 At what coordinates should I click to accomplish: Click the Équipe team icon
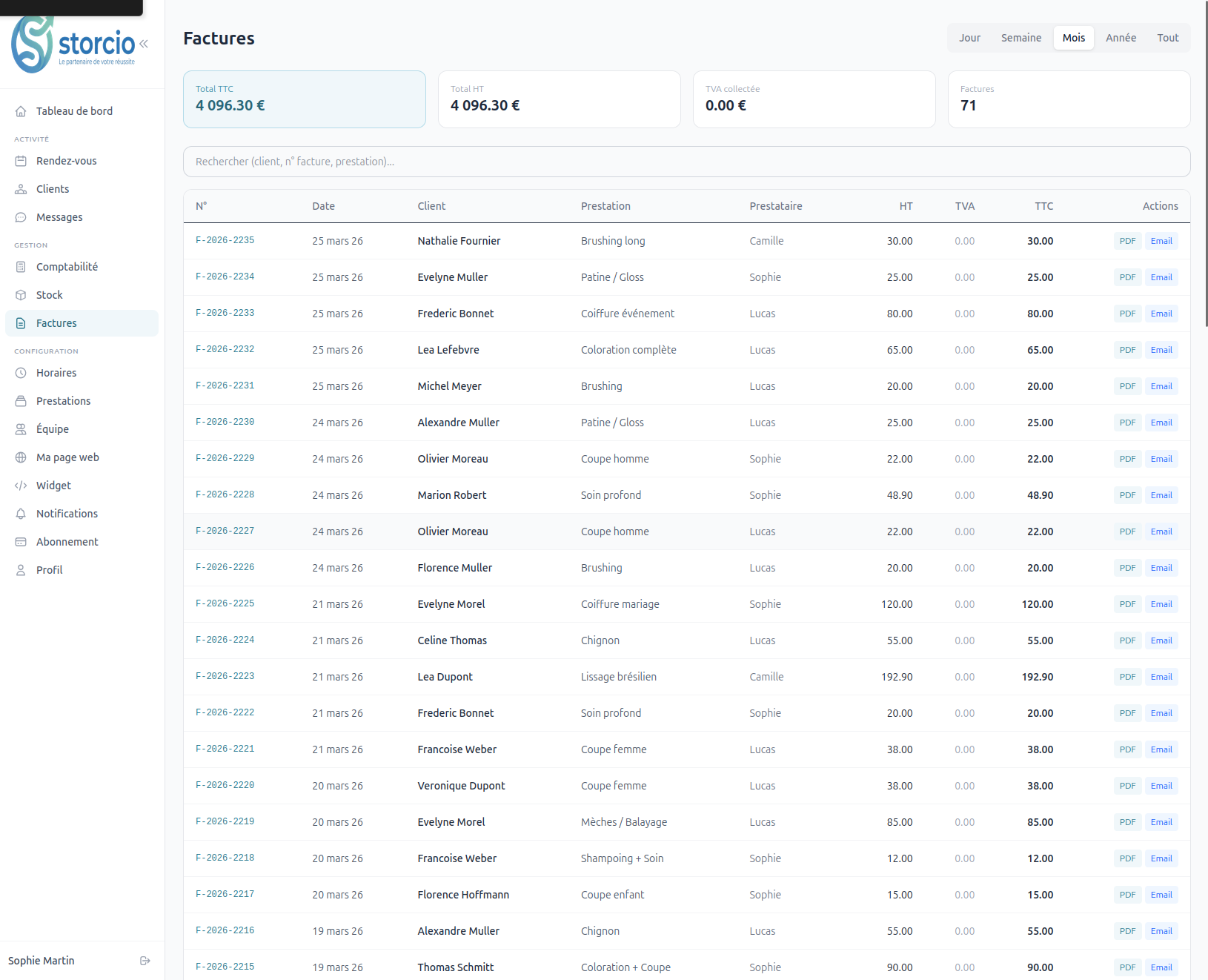pyautogui.click(x=21, y=429)
